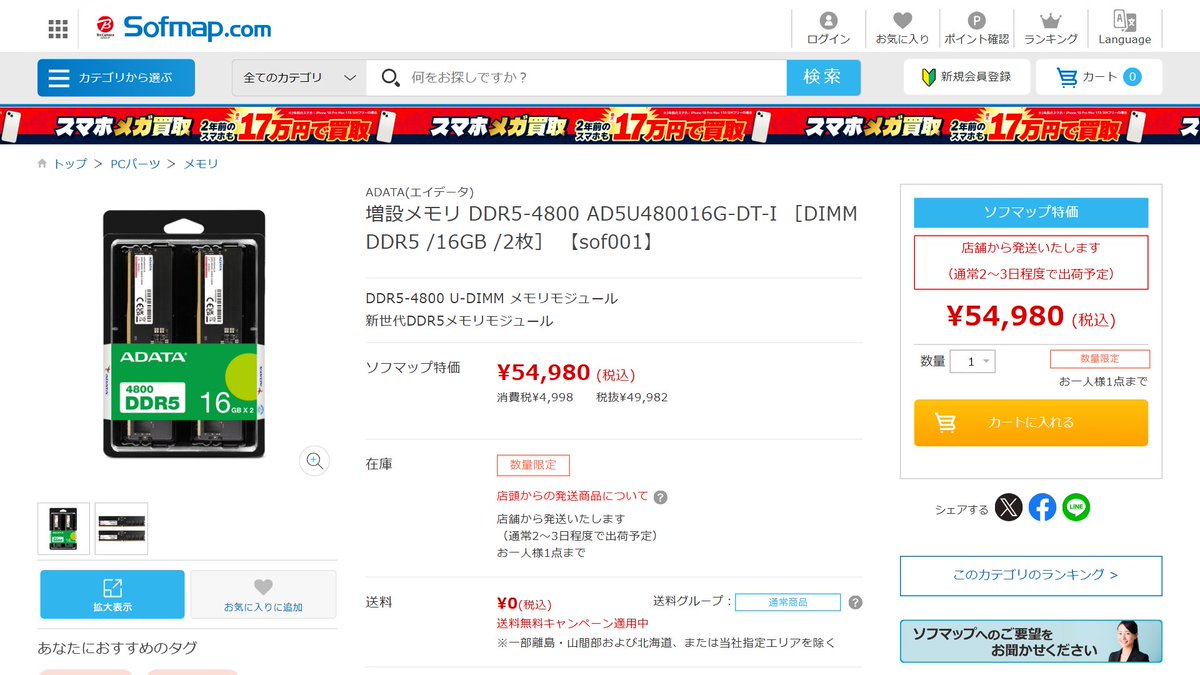Share on Facebook icon

[x=1042, y=508]
